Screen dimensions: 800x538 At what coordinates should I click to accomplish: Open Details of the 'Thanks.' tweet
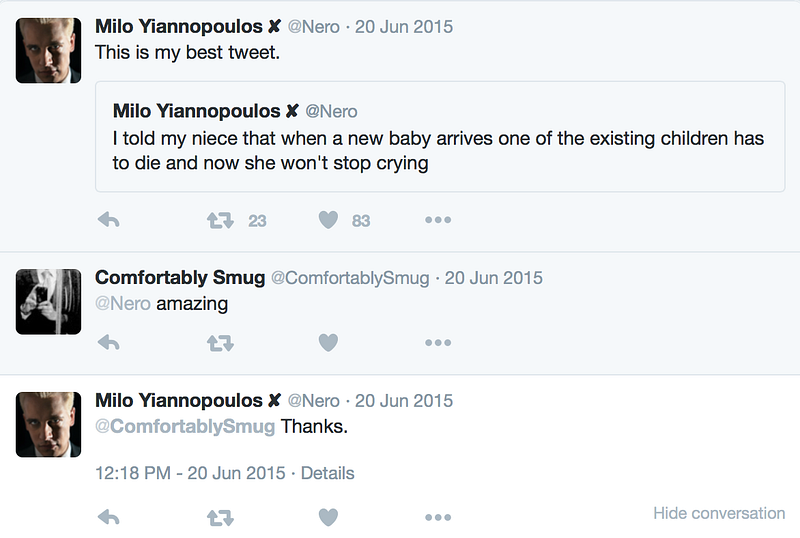pyautogui.click(x=327, y=473)
